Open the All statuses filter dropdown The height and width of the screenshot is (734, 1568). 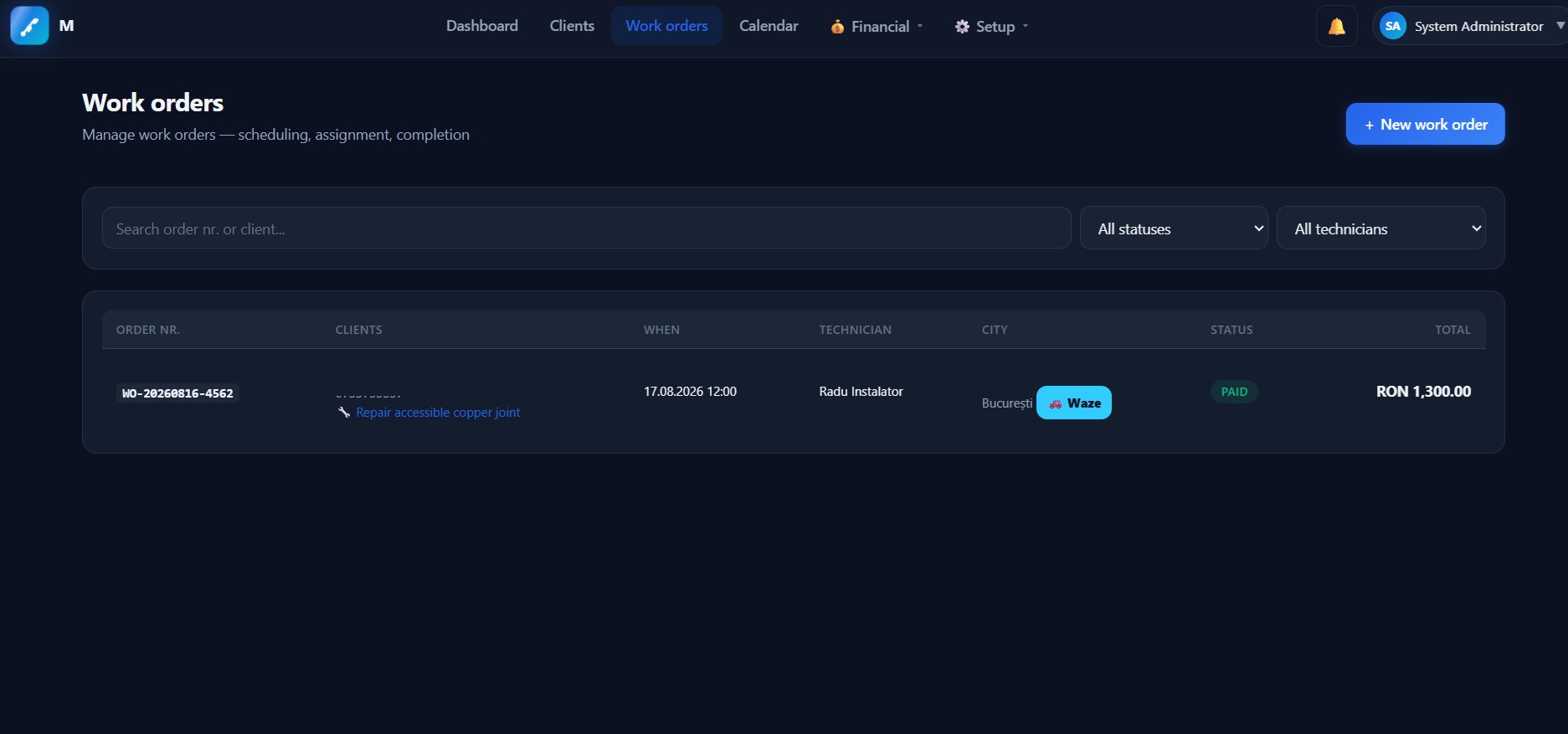(x=1174, y=228)
